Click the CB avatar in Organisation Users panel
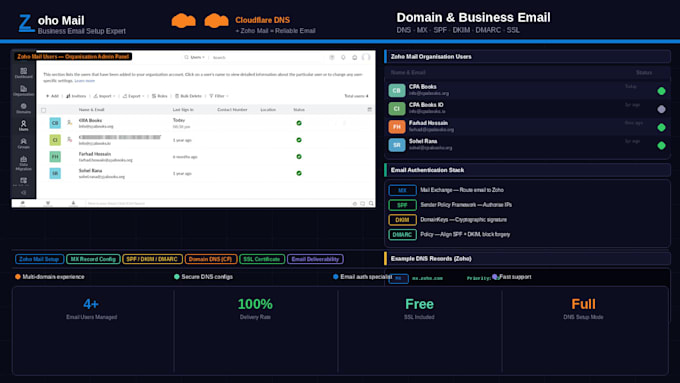The height and width of the screenshot is (383, 680). point(397,90)
